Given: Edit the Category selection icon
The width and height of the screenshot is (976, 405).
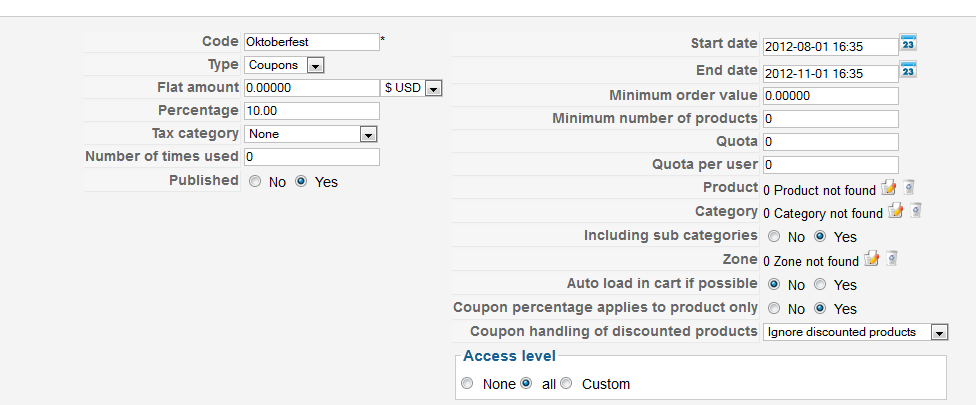Looking at the screenshot, I should click(895, 211).
